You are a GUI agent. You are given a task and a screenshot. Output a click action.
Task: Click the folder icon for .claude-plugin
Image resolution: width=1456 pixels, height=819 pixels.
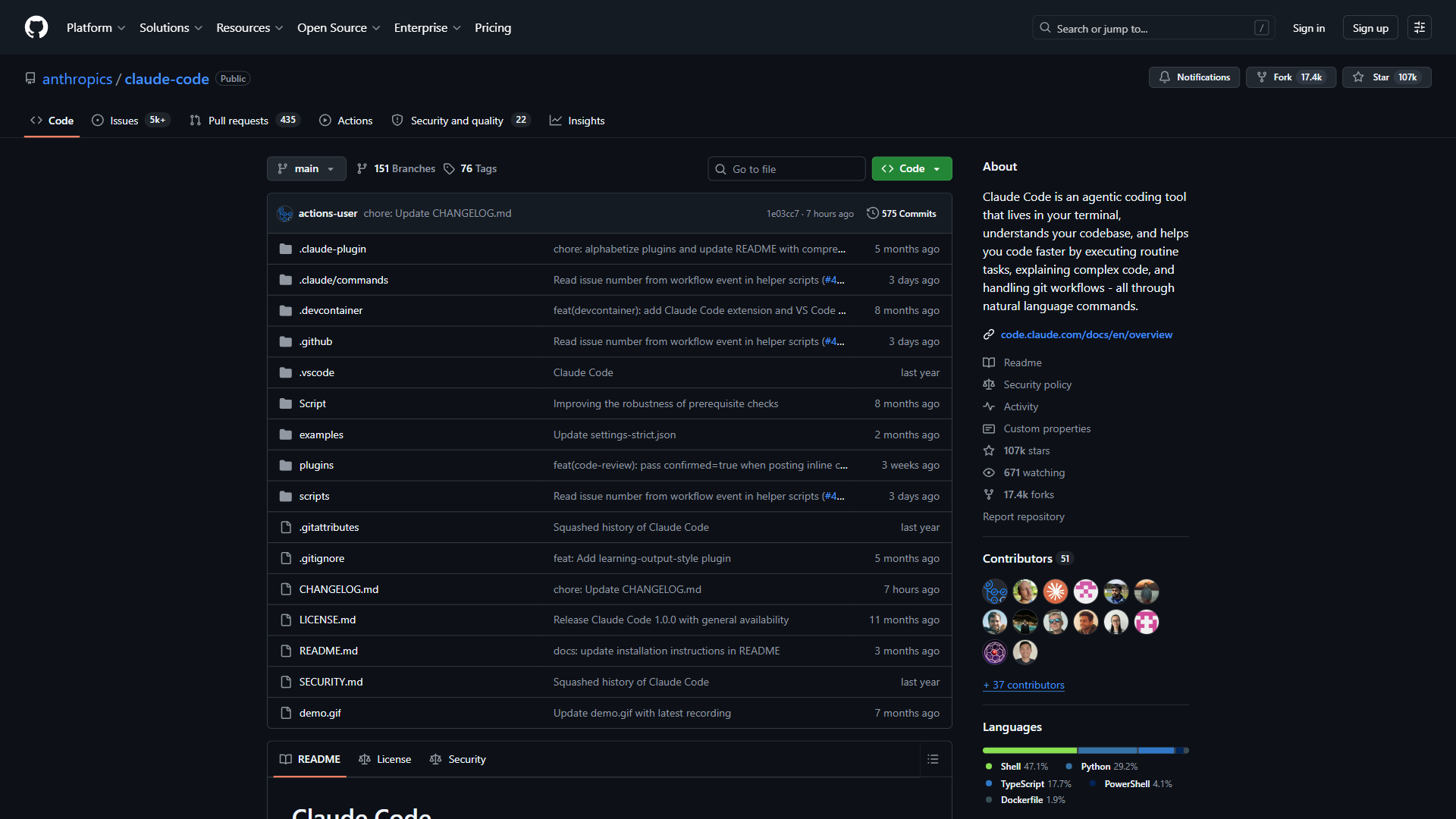286,249
